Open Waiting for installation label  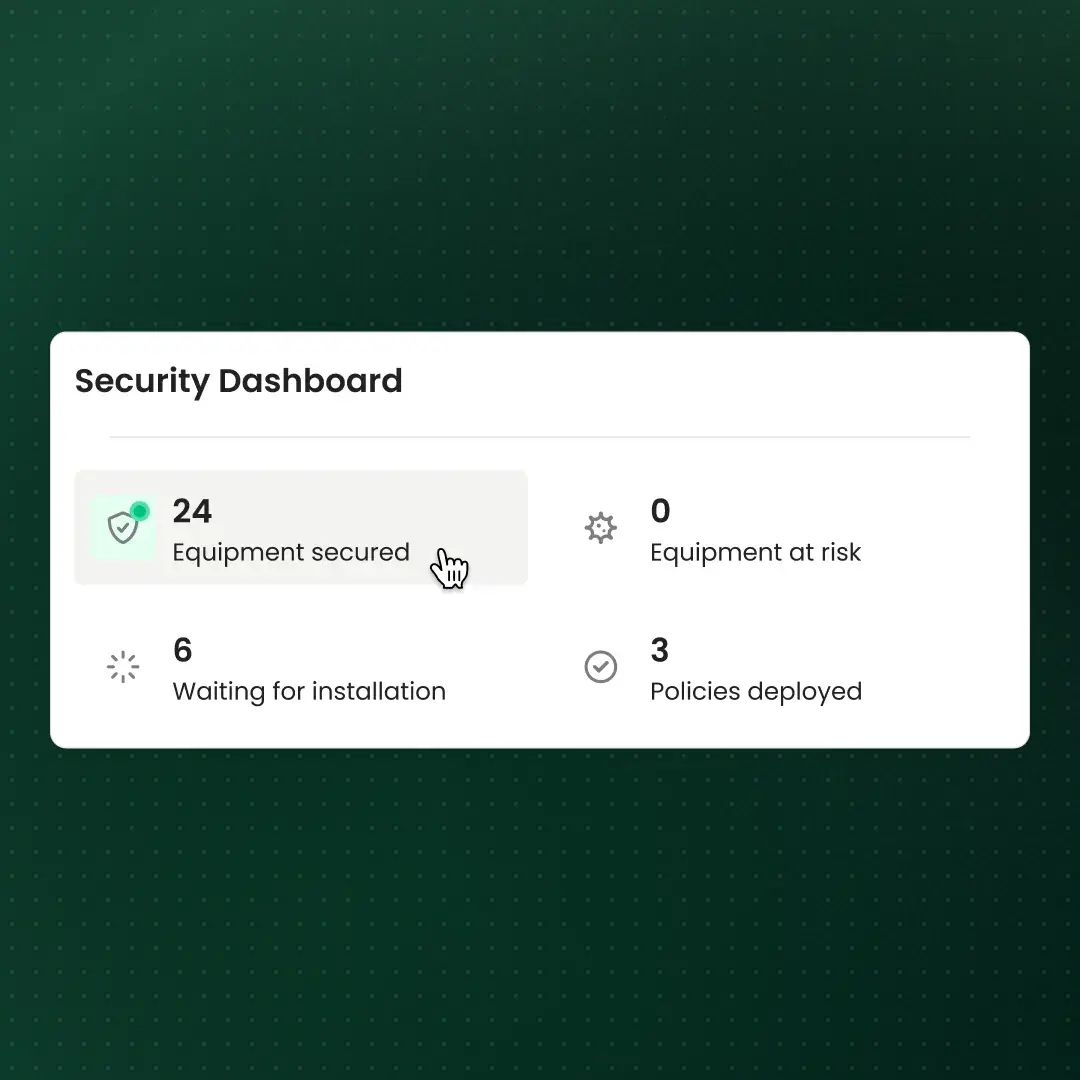[x=309, y=691]
